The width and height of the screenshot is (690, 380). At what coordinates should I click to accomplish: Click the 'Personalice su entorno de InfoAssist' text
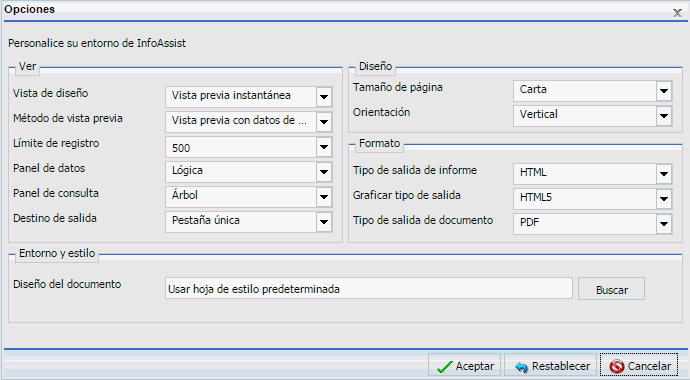click(97, 43)
